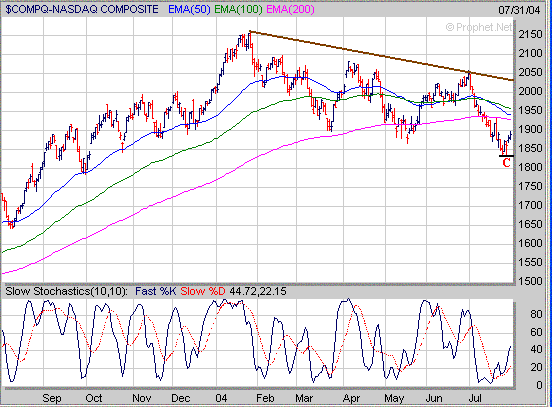Click the 40 stochastics axis value
Image resolution: width=552 pixels, height=407 pixels.
pyautogui.click(x=536, y=350)
